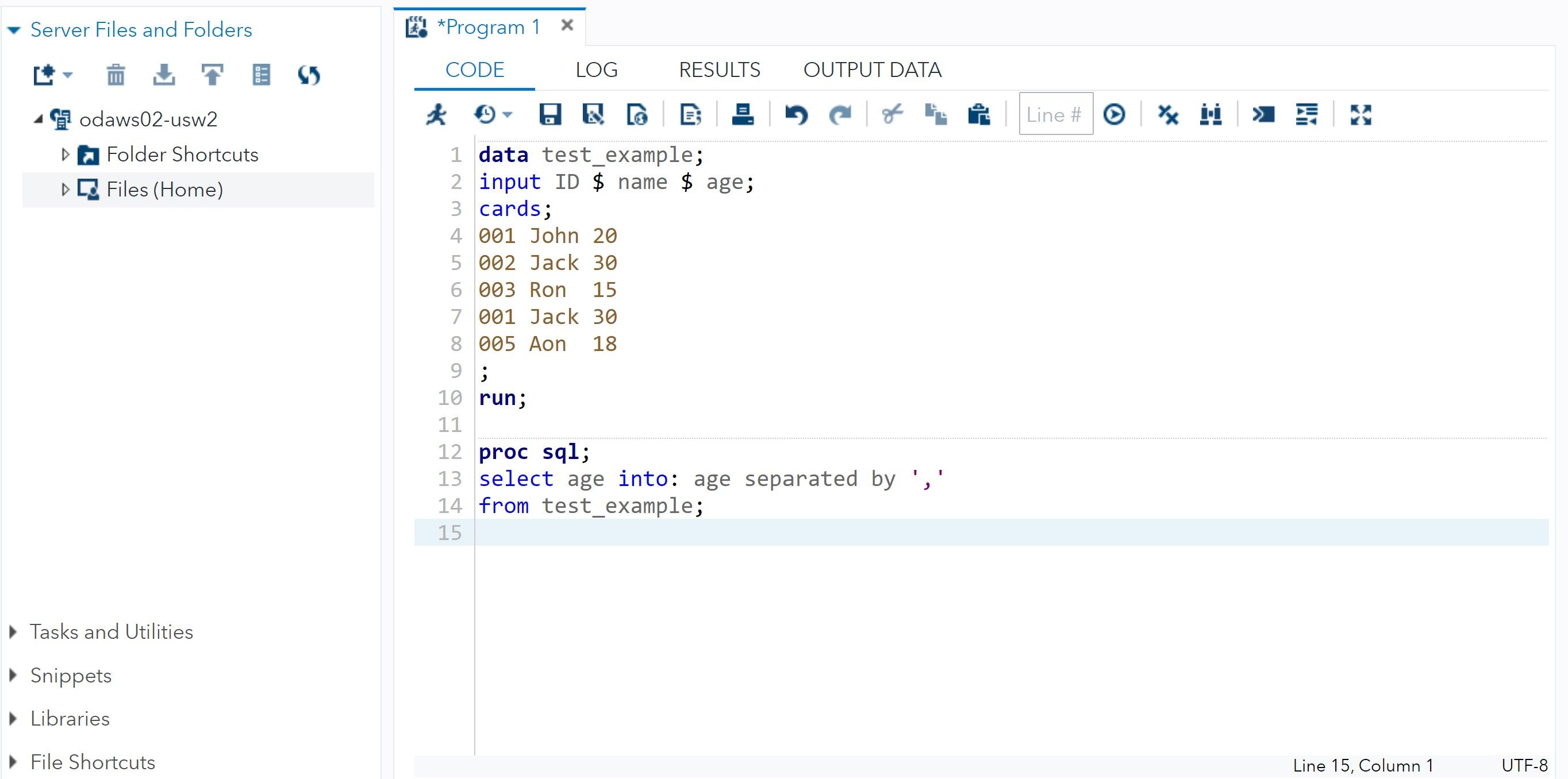Switch to the LOG tab
This screenshot has width=1568, height=779.
point(597,68)
